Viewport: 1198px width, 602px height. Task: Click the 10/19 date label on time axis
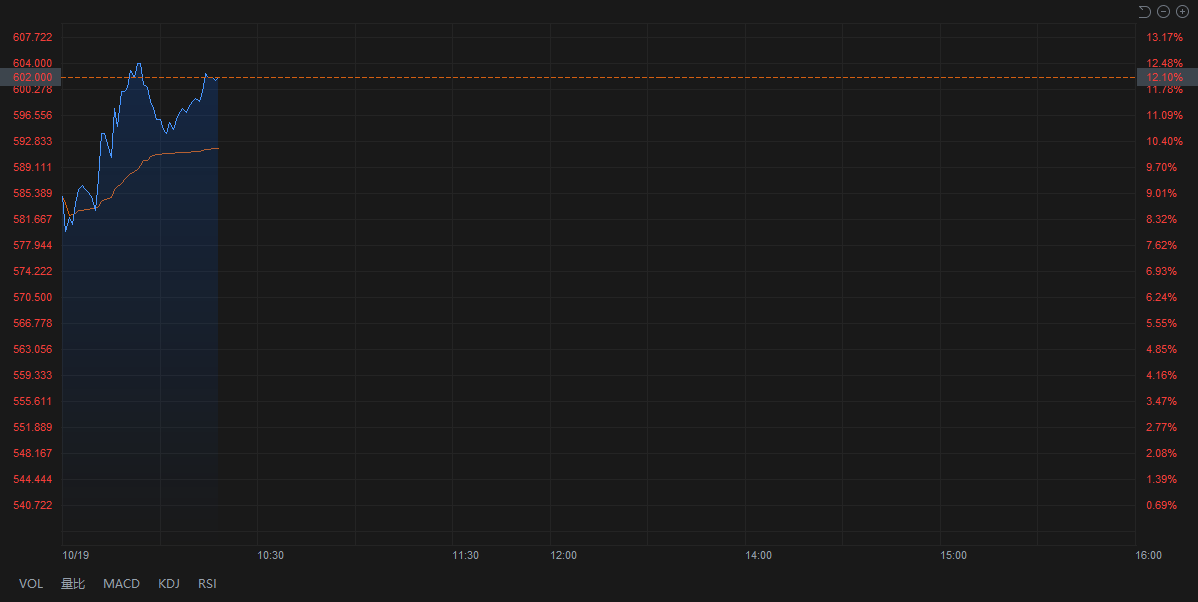76,555
